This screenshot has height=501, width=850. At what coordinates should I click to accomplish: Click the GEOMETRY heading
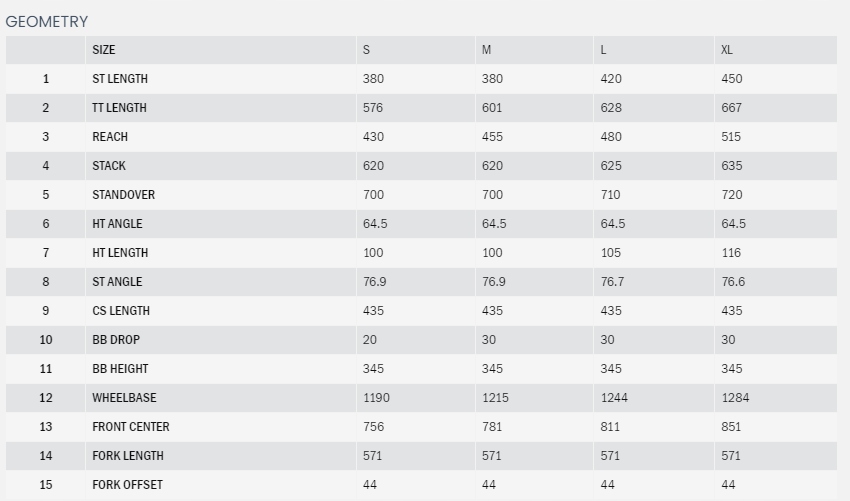[x=47, y=21]
